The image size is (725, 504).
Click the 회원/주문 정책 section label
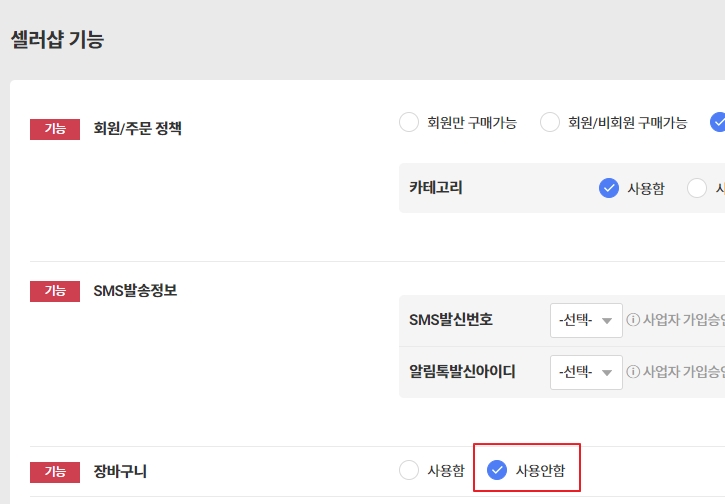click(137, 128)
